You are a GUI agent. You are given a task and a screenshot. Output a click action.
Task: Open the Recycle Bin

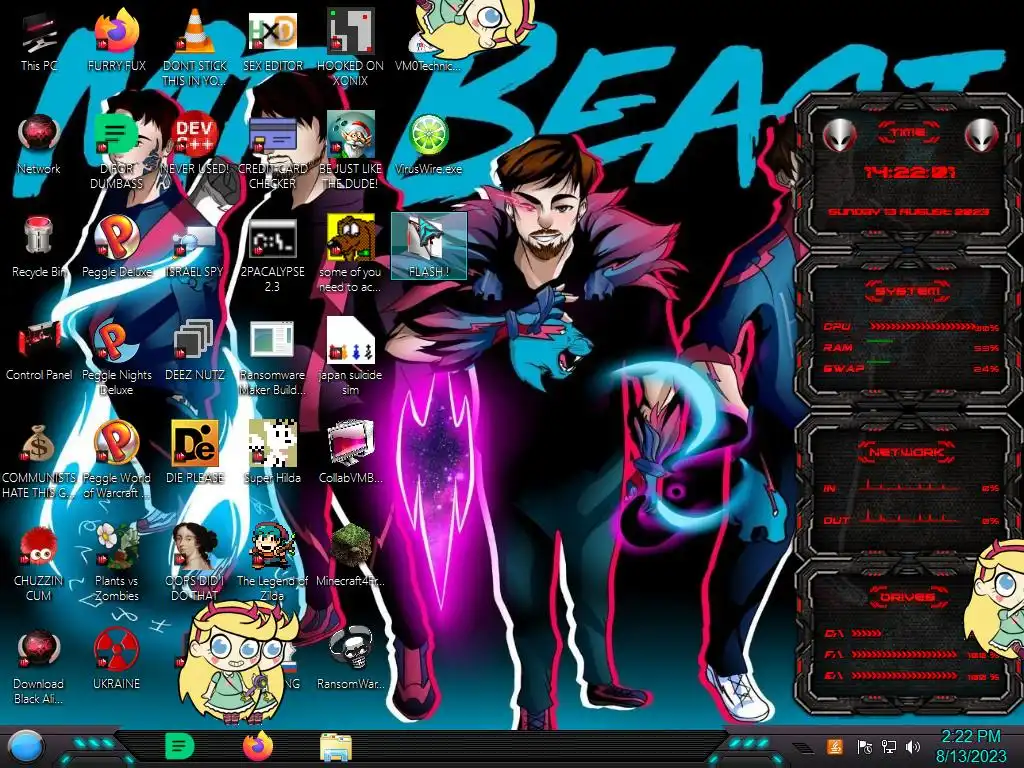[39, 247]
